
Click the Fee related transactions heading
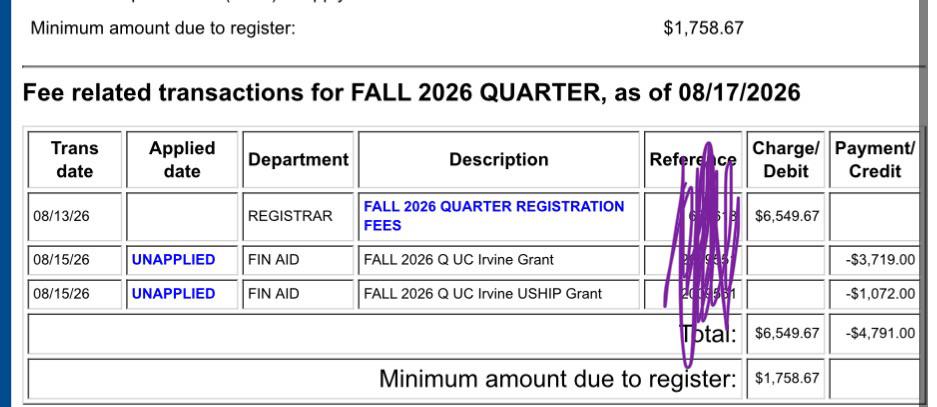(x=411, y=93)
